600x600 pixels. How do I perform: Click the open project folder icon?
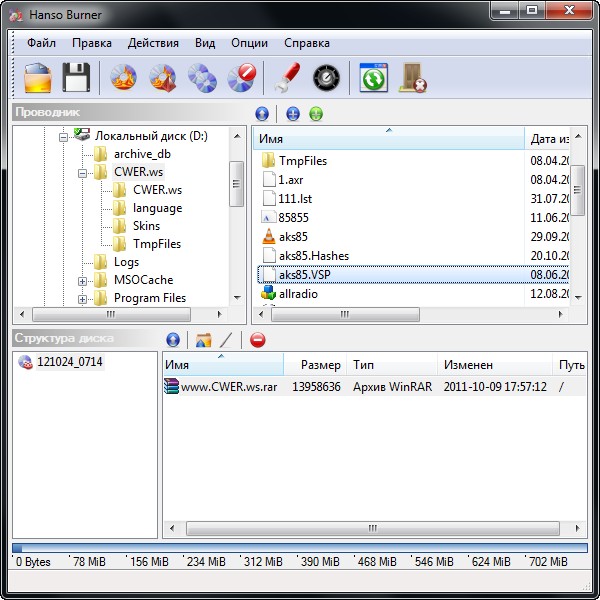click(x=38, y=77)
